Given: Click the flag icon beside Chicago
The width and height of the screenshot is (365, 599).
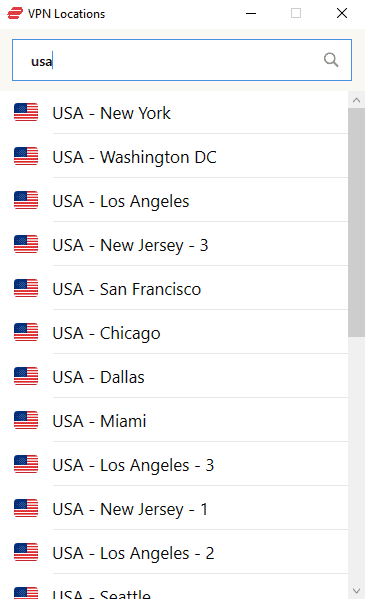Looking at the screenshot, I should [x=26, y=332].
